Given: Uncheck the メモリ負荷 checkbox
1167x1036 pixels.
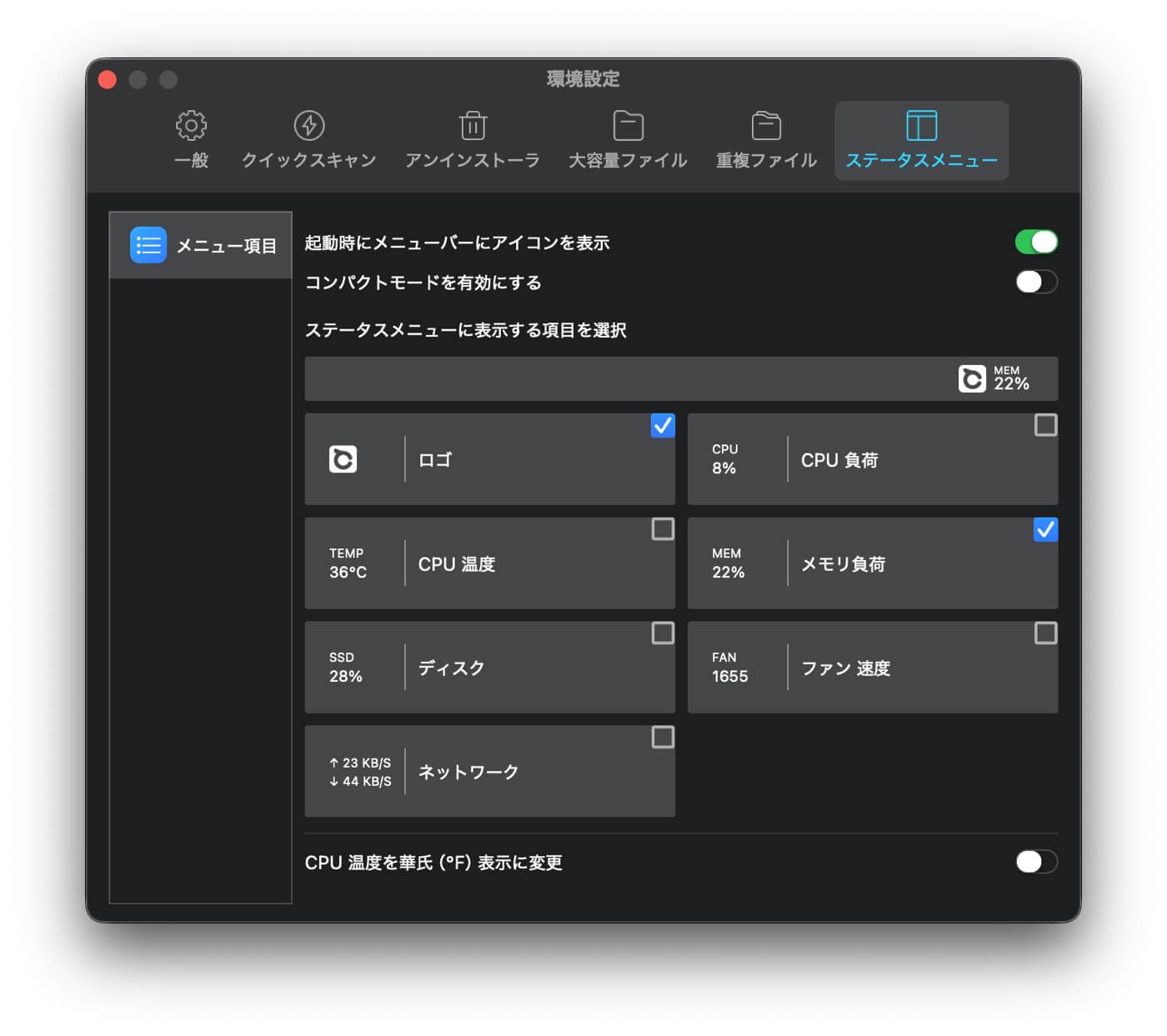Looking at the screenshot, I should click(x=1044, y=531).
